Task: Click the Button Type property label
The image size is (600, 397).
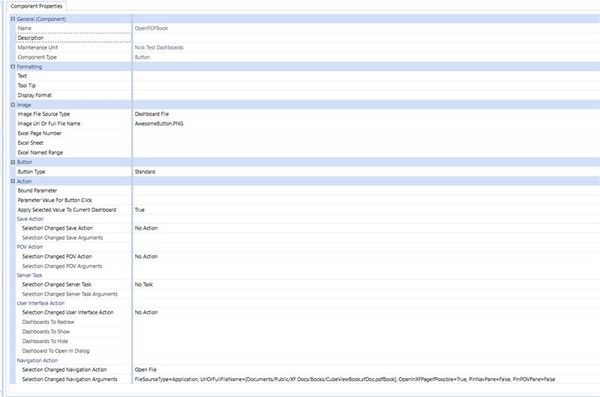Action: (x=31, y=172)
